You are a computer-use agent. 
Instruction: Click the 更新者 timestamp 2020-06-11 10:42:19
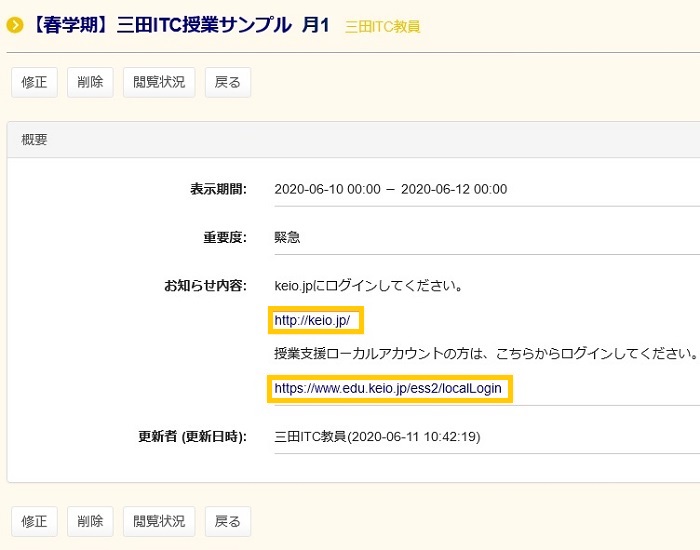click(x=429, y=436)
